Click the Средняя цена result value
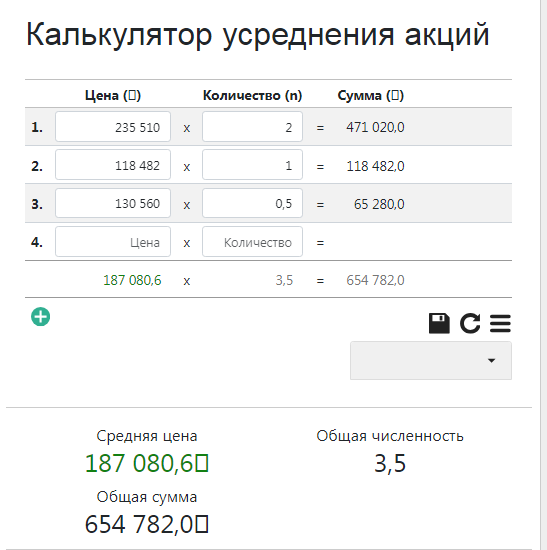The width and height of the screenshot is (547, 550). click(147, 463)
